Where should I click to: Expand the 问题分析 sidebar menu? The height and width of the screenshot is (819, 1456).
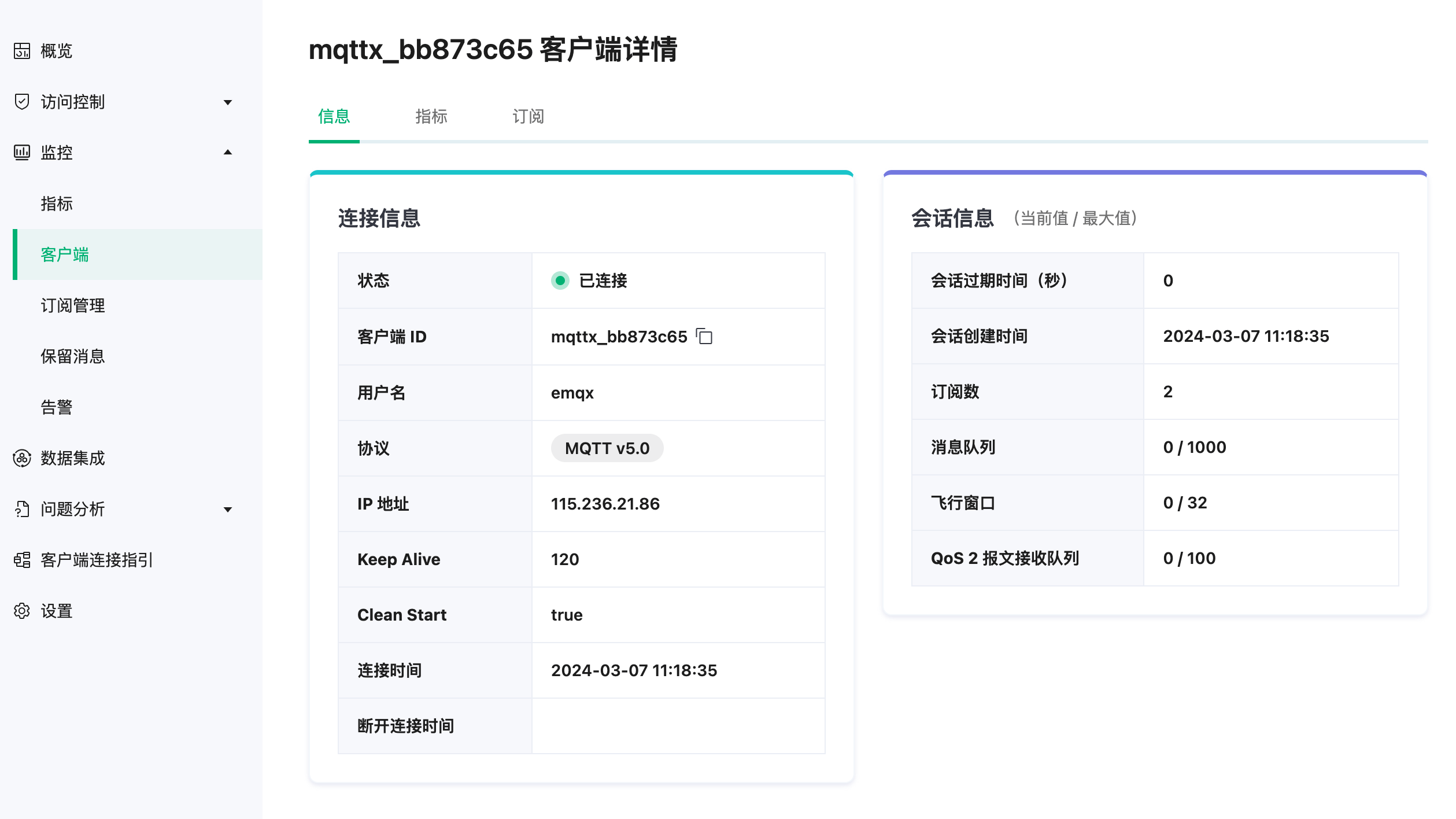tap(229, 510)
